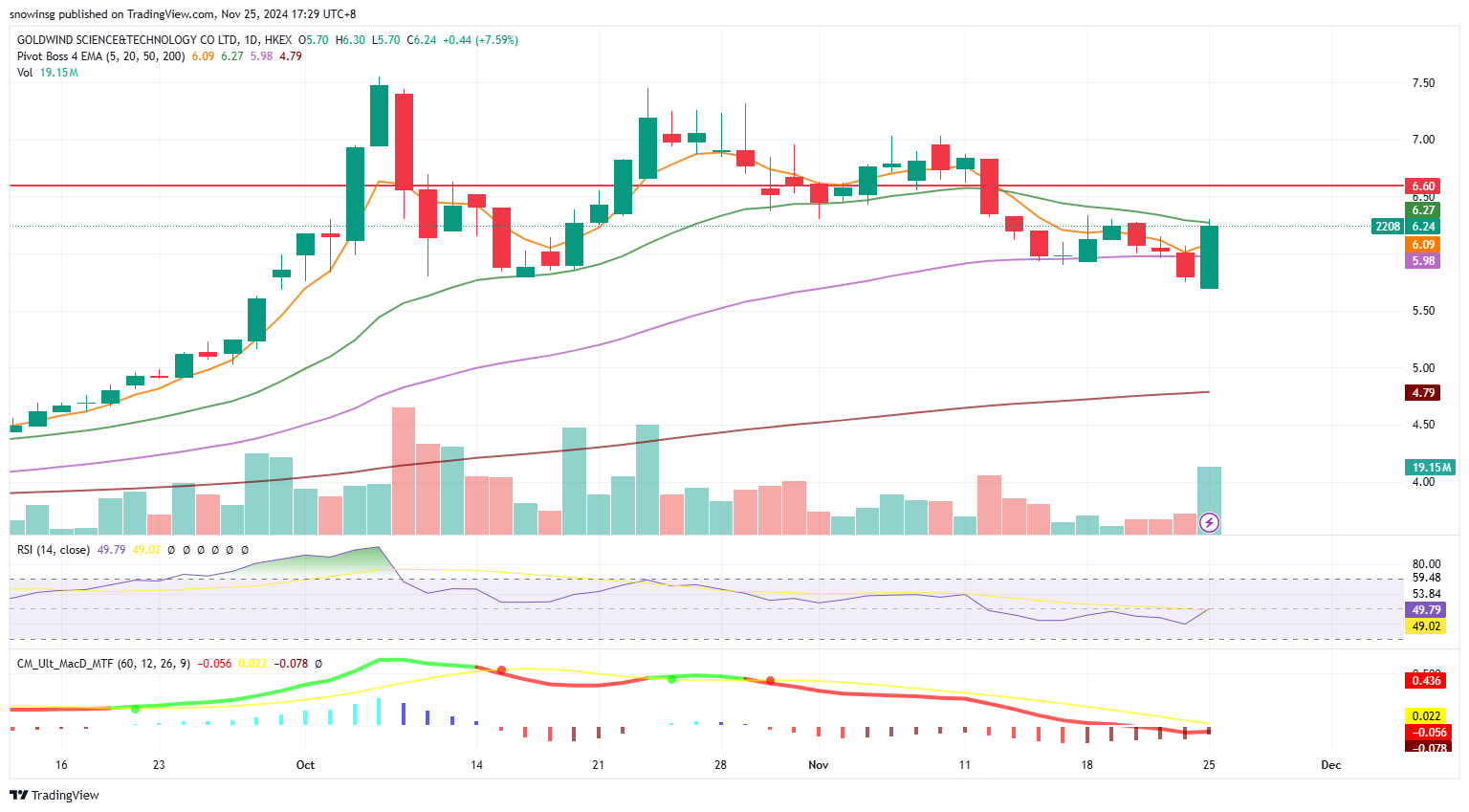Click the red MACD crossover dot near Oct 14
Viewport: 1469px width, 812px height.
click(x=500, y=669)
